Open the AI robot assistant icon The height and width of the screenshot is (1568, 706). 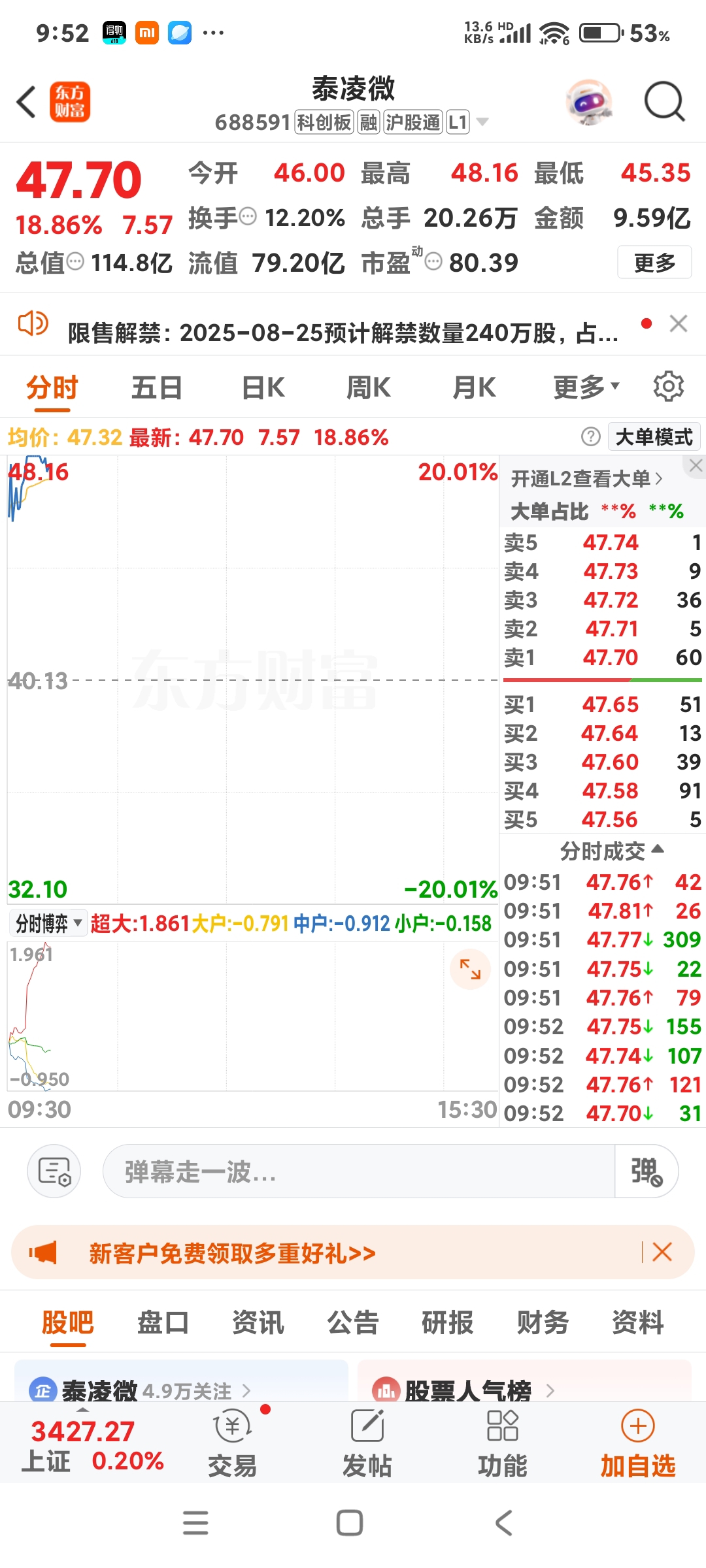click(x=589, y=102)
